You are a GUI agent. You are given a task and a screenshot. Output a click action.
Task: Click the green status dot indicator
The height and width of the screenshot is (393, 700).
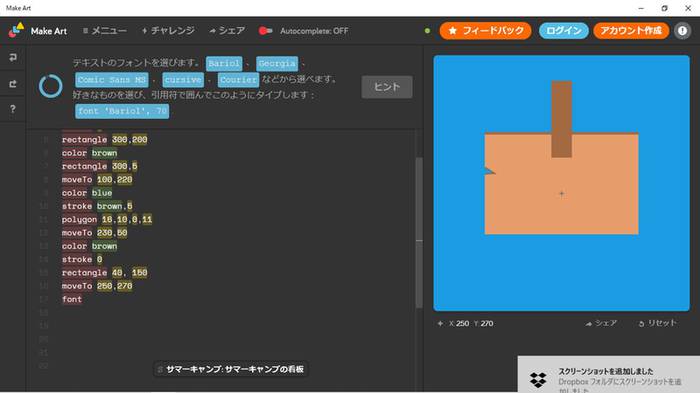pyautogui.click(x=427, y=31)
